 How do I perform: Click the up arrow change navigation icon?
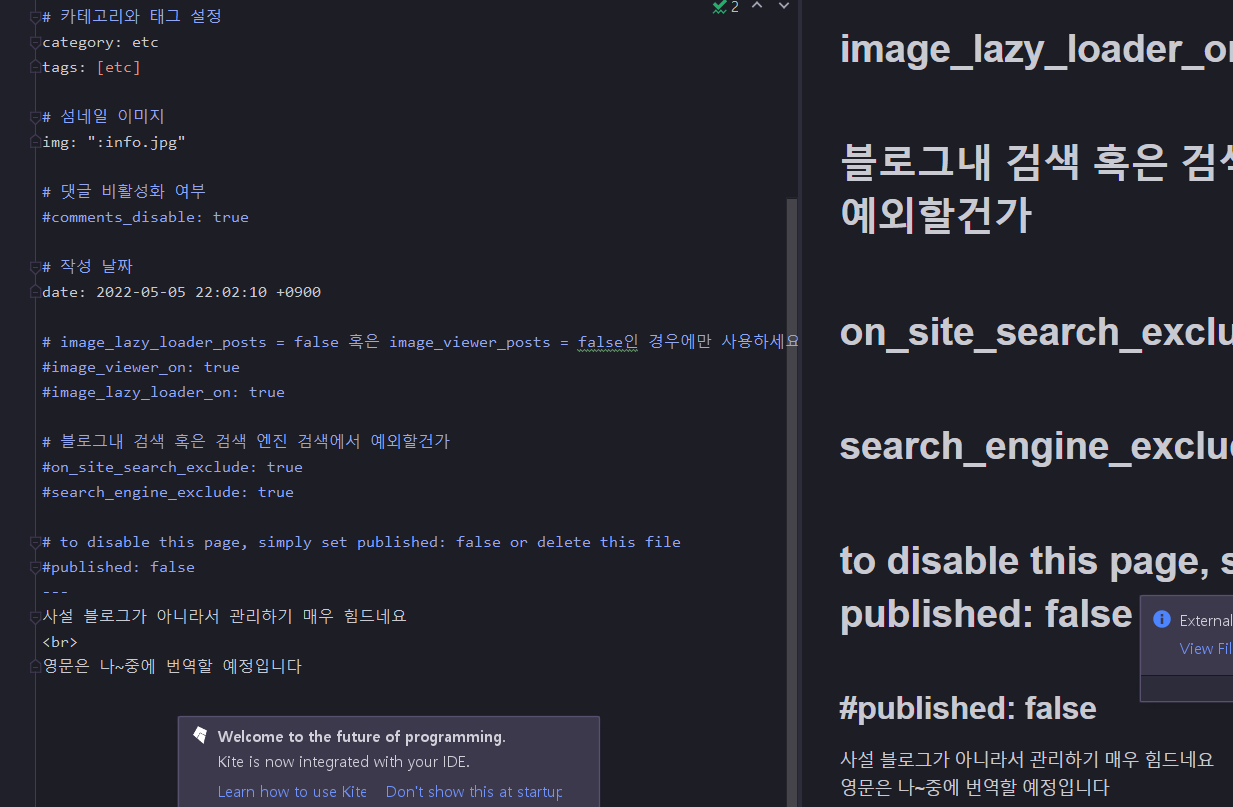point(755,8)
